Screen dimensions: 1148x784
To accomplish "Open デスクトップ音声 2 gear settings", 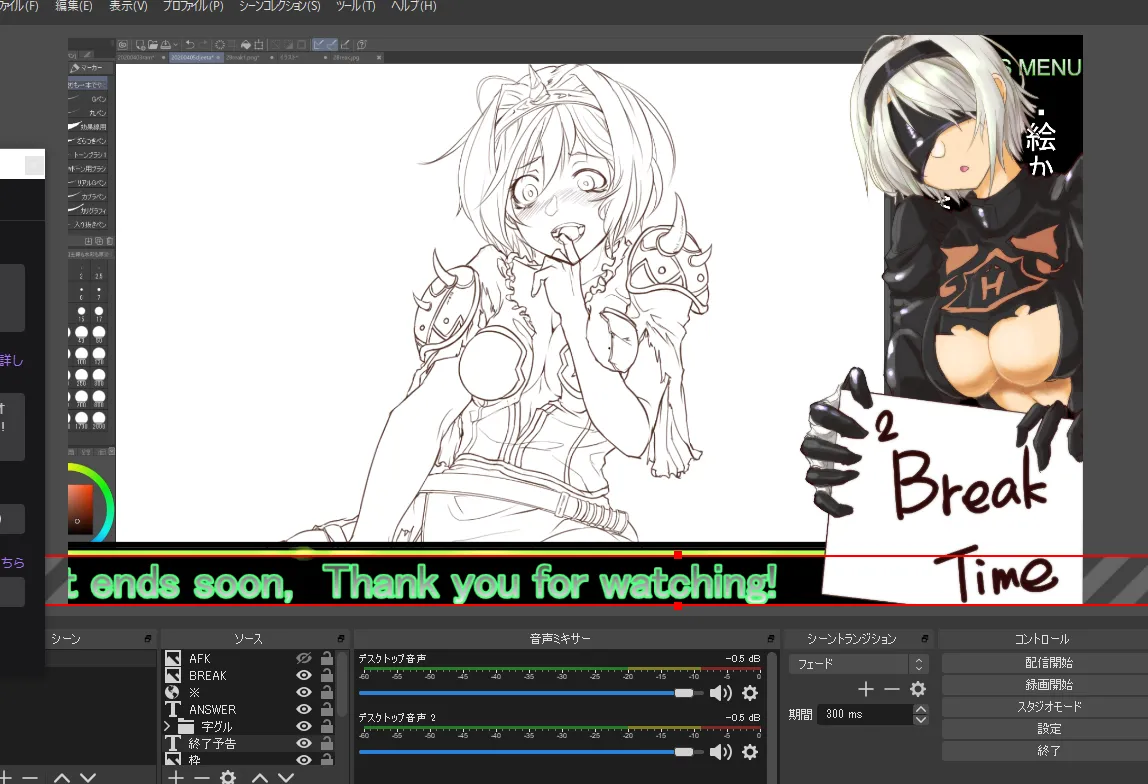I will tap(750, 752).
